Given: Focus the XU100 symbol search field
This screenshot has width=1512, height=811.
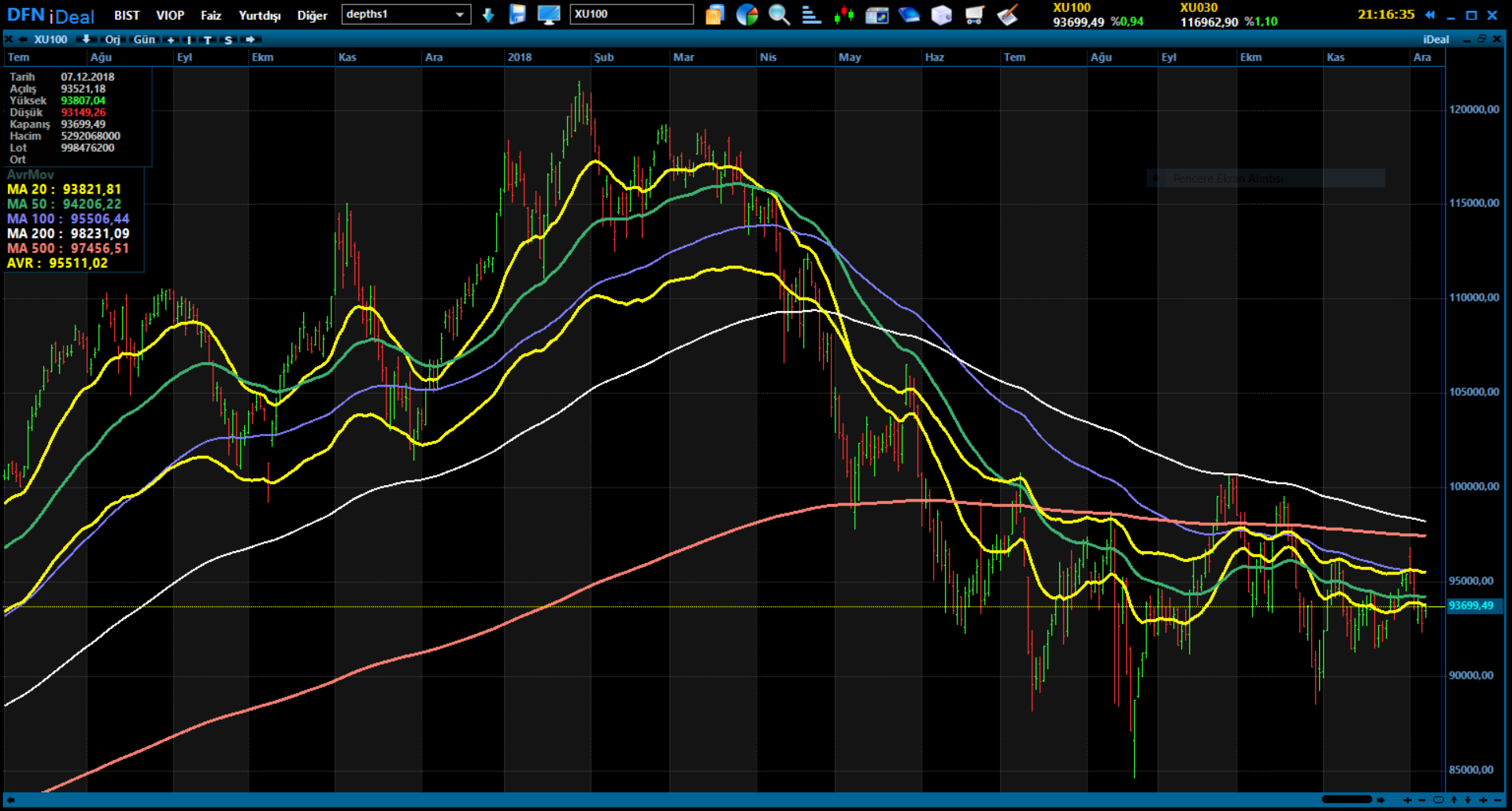Looking at the screenshot, I should tap(632, 14).
